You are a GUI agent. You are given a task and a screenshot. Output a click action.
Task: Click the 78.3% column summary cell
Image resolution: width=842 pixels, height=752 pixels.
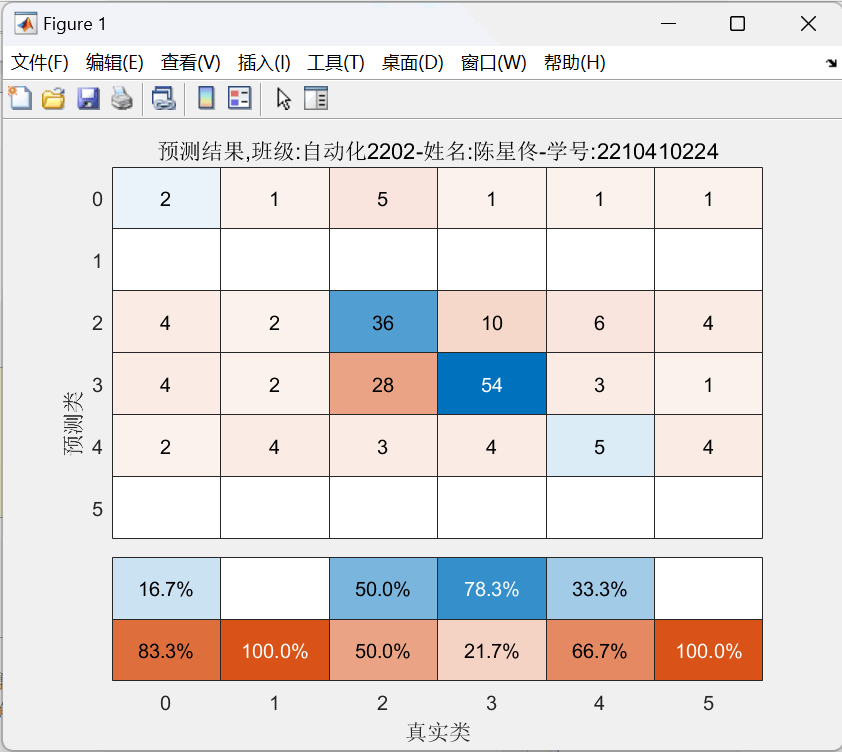[491, 589]
